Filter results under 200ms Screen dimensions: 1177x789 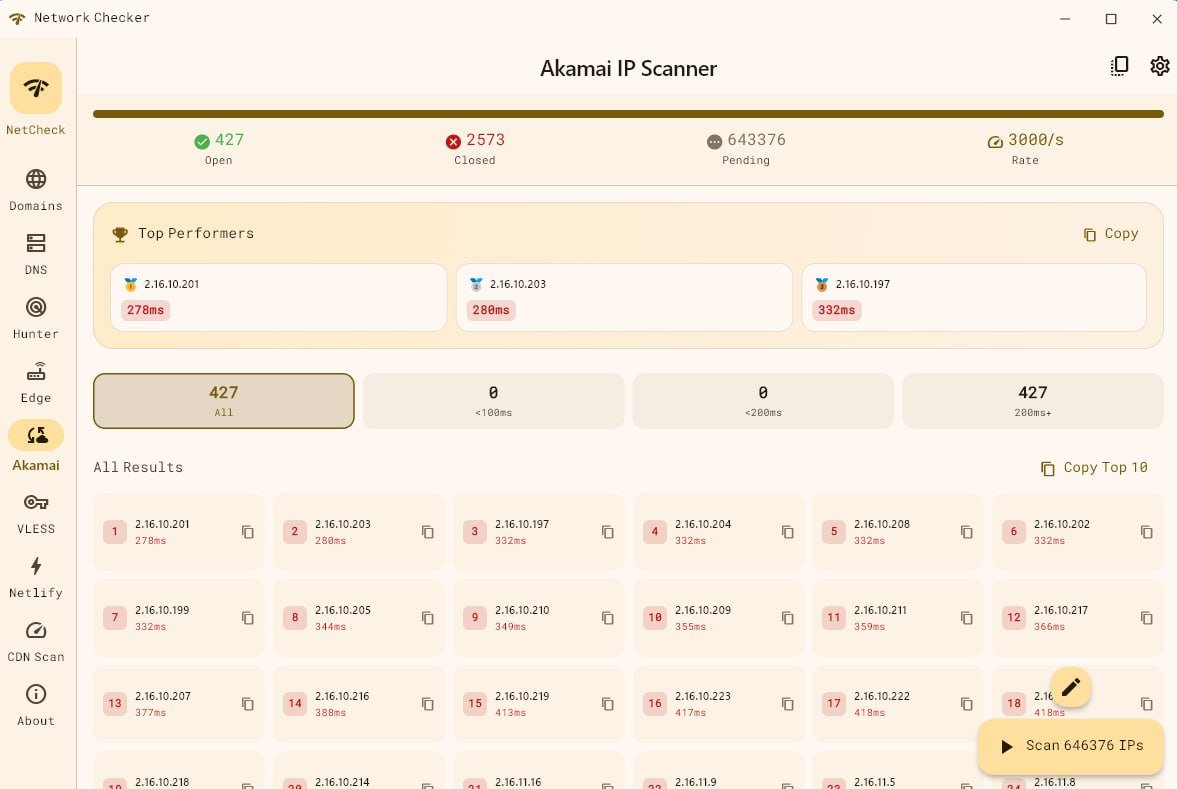763,401
